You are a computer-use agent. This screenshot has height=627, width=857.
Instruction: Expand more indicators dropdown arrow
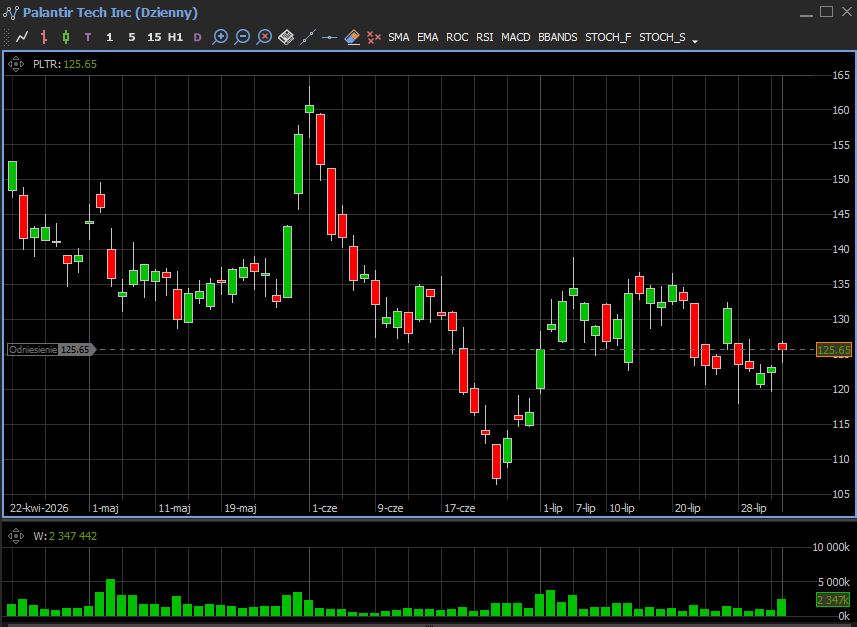pos(695,41)
